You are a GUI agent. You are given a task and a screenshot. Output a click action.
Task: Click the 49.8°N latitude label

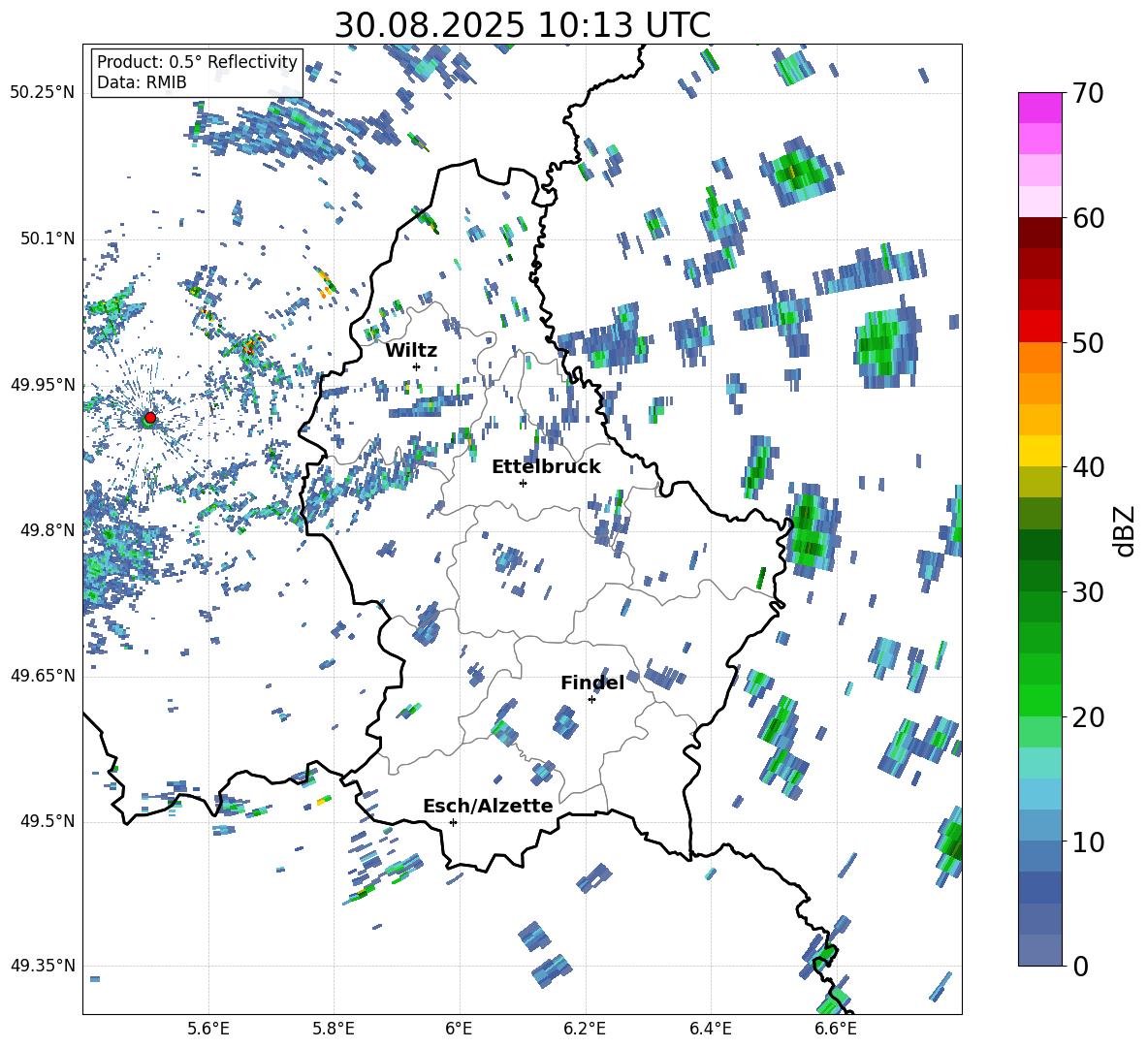coord(47,530)
